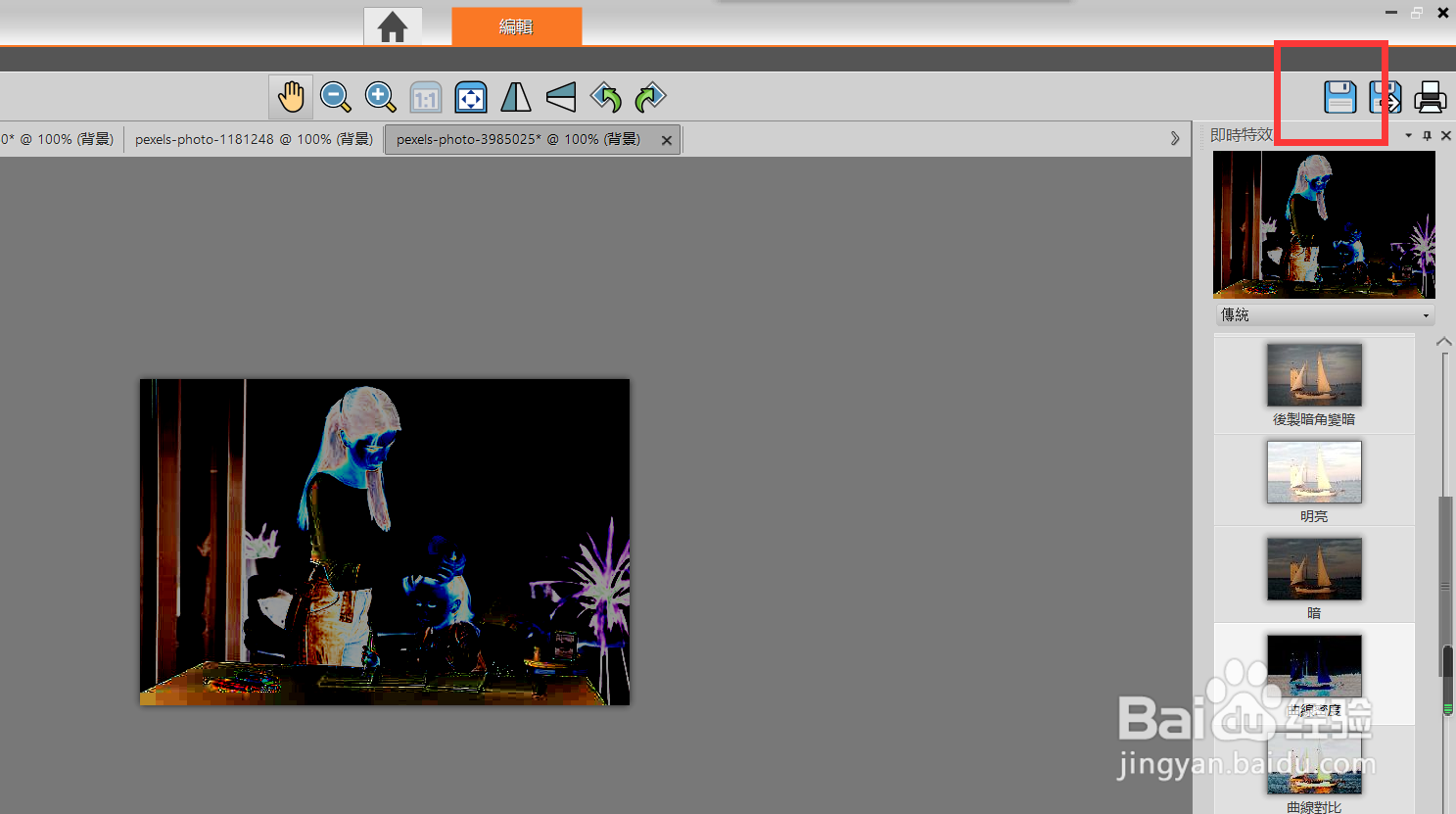This screenshot has height=814, width=1456.
Task: Click the zoom out magnifier
Action: (x=336, y=97)
